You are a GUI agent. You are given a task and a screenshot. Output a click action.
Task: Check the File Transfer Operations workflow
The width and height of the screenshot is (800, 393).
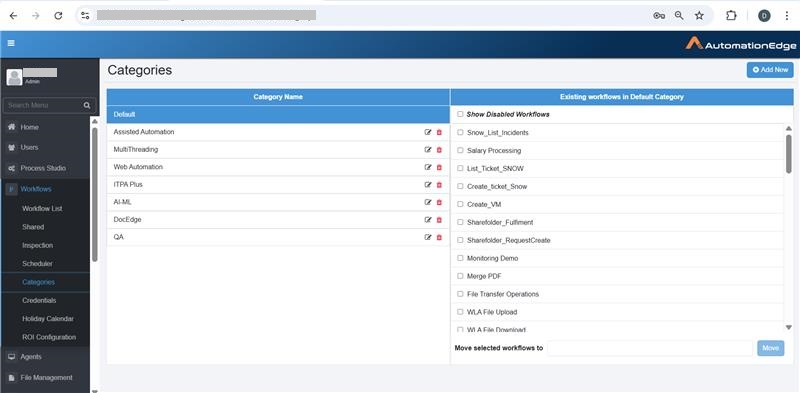point(460,294)
